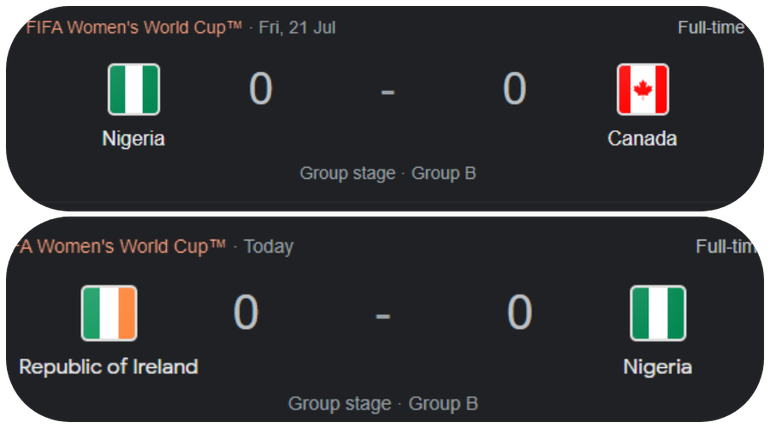Select the Canada team name
The width and height of the screenshot is (770, 428).
point(642,139)
